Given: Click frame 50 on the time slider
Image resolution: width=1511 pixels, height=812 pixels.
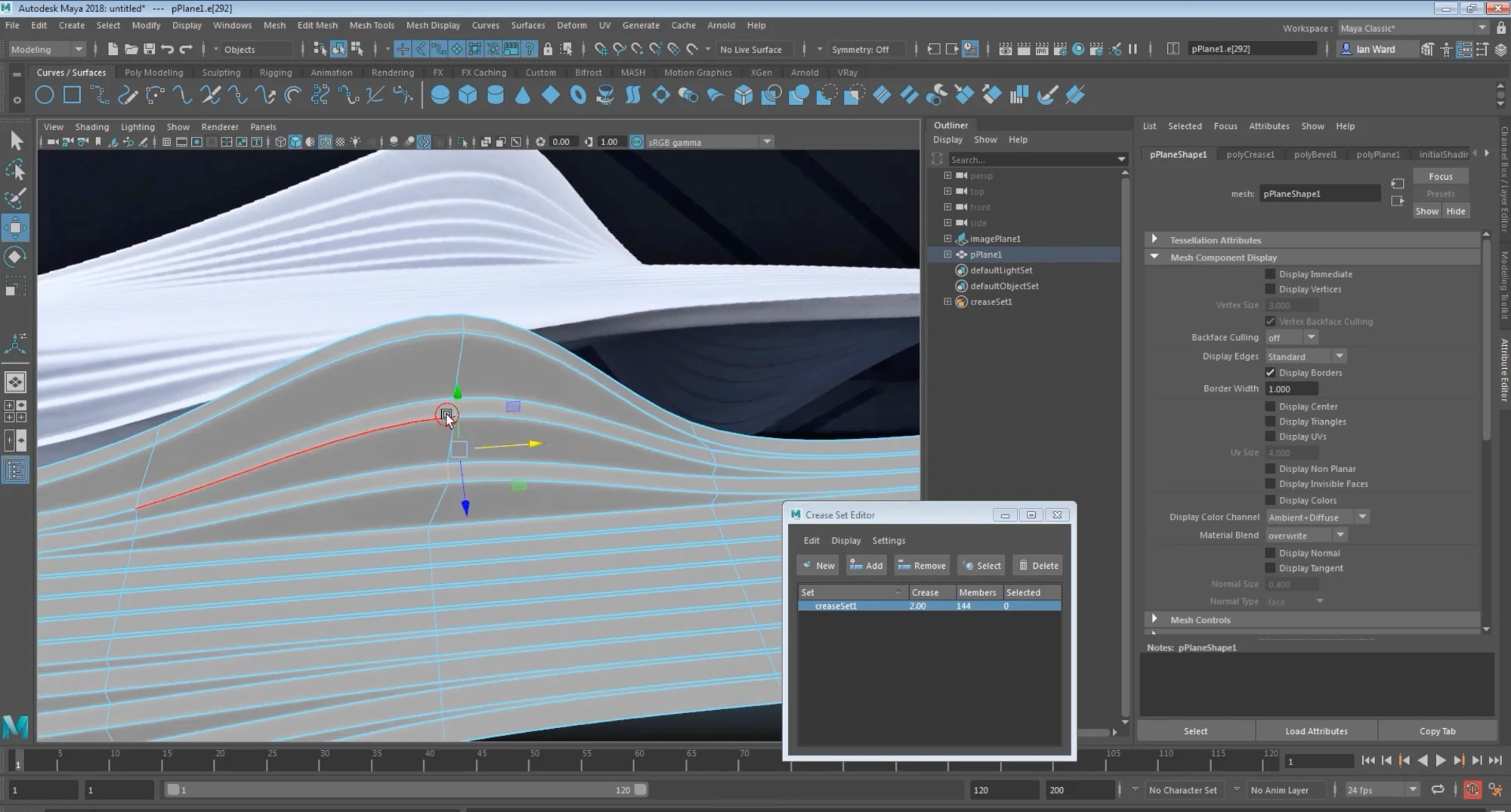Looking at the screenshot, I should [x=535, y=758].
